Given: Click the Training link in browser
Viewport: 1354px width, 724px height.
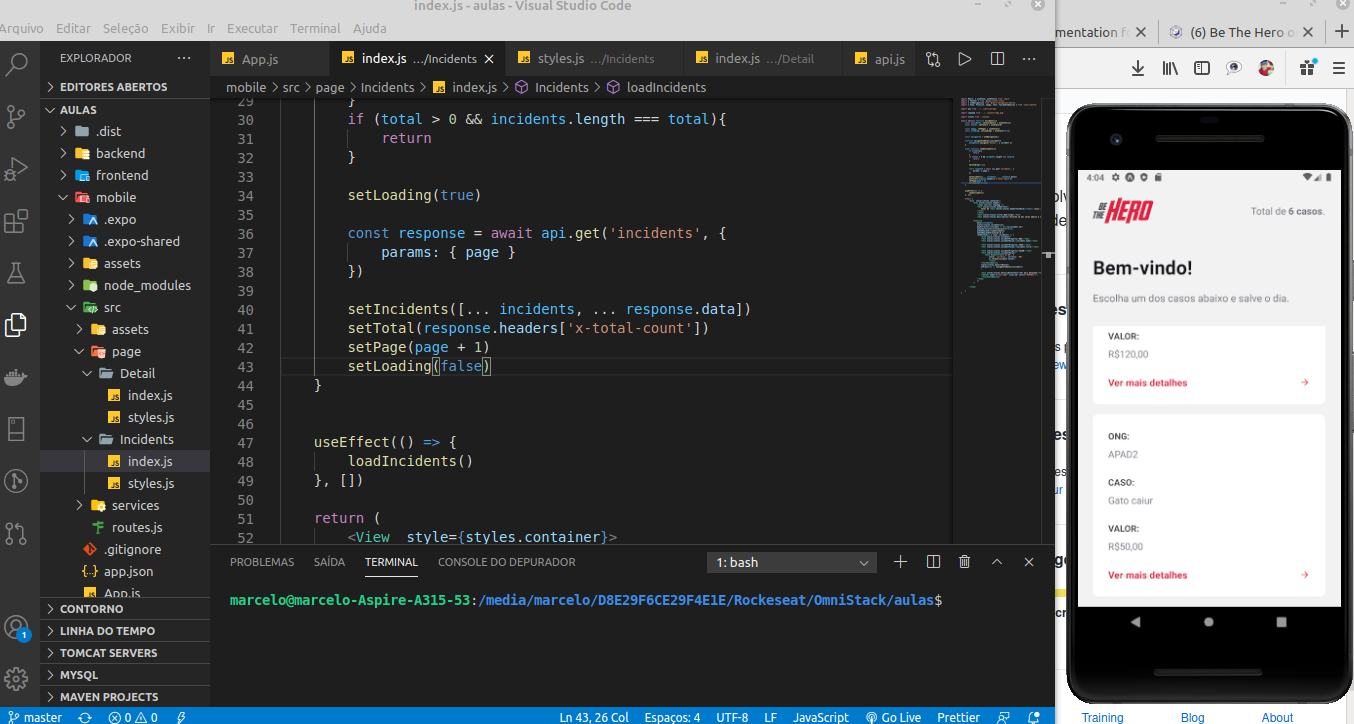Looking at the screenshot, I should pos(1102,717).
